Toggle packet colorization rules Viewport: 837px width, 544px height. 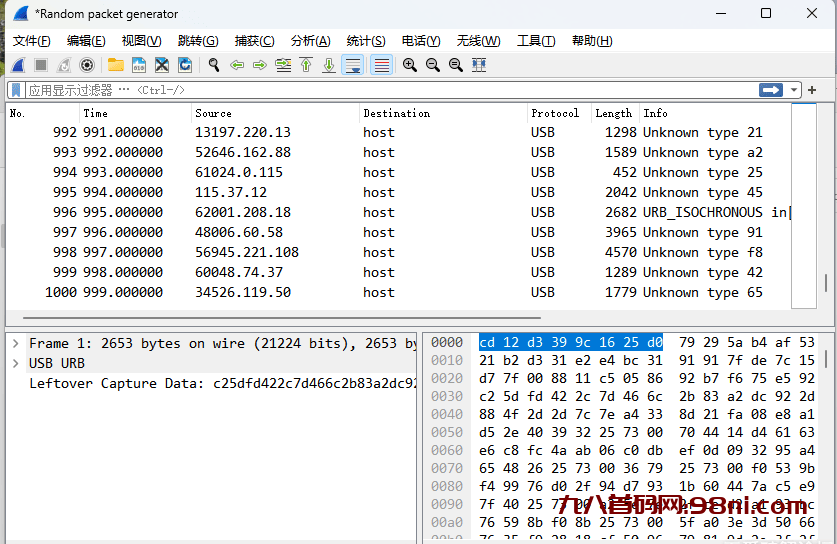(x=381, y=65)
